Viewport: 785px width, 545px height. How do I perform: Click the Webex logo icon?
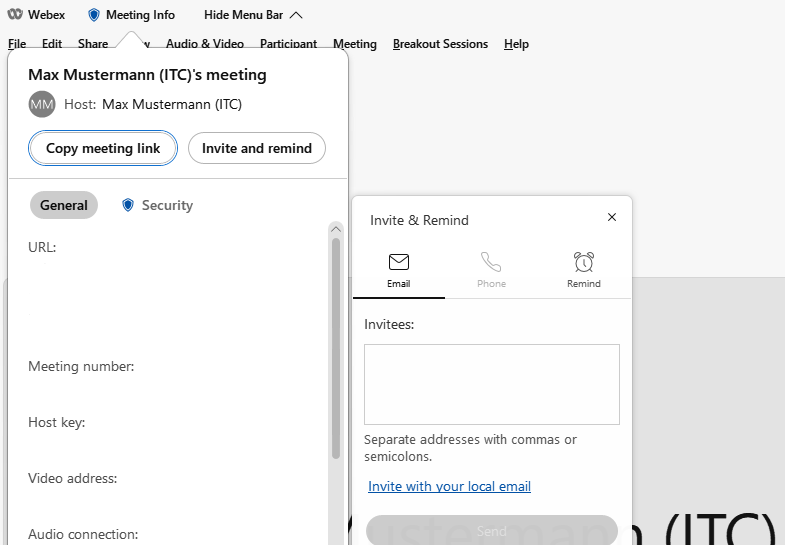[15, 15]
